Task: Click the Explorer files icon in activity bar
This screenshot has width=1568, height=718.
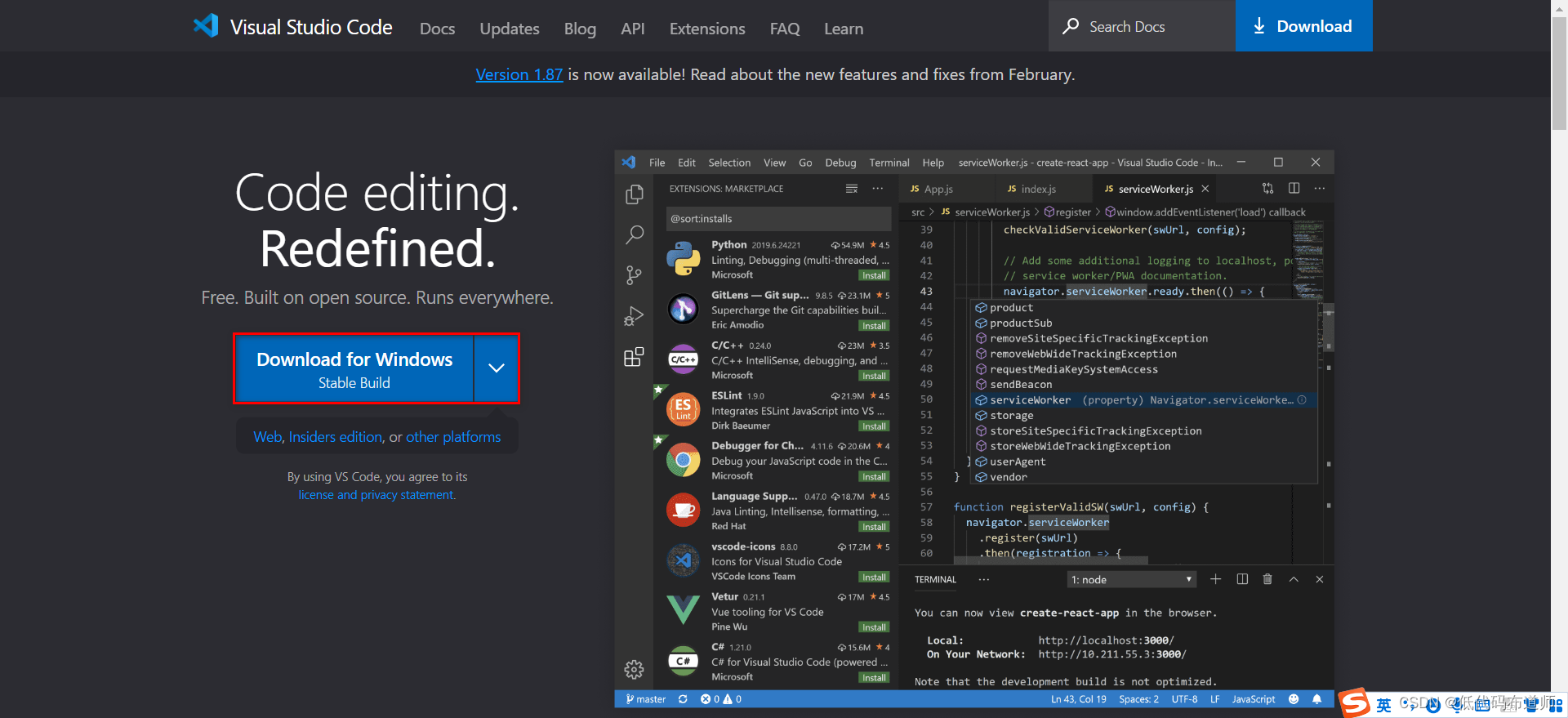Action: tap(634, 194)
